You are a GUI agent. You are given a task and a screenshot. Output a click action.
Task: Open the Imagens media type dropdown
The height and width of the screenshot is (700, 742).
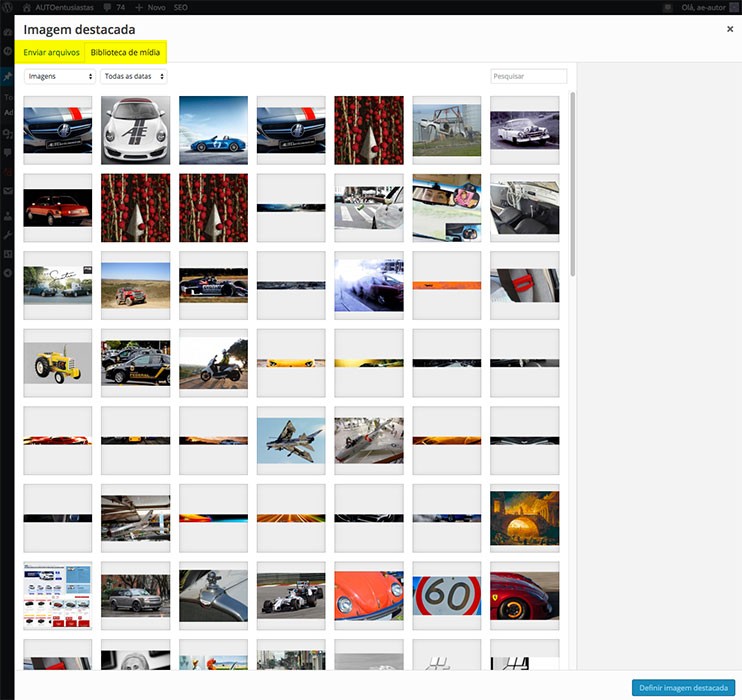click(x=59, y=76)
